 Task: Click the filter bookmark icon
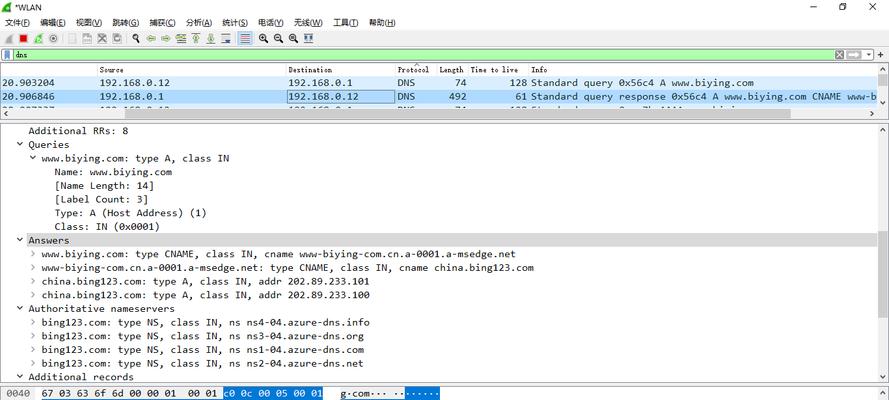point(7,55)
